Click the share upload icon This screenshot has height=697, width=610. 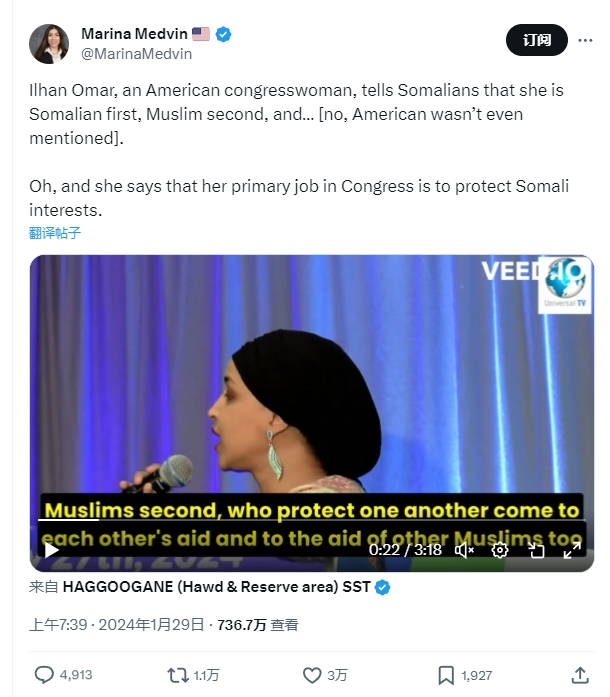(580, 675)
